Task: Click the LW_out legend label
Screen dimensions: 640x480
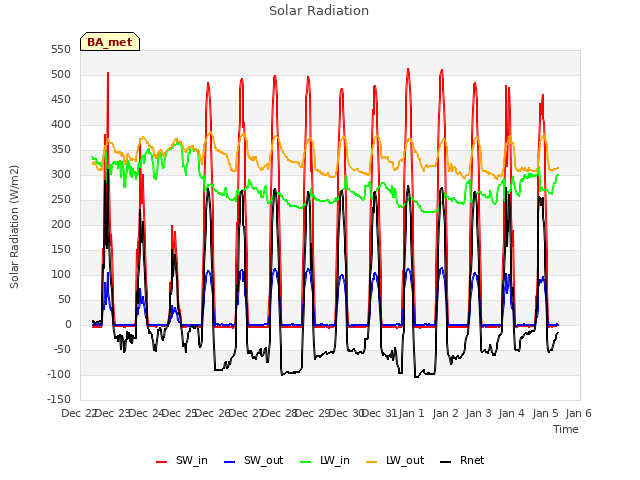Action: (x=405, y=460)
